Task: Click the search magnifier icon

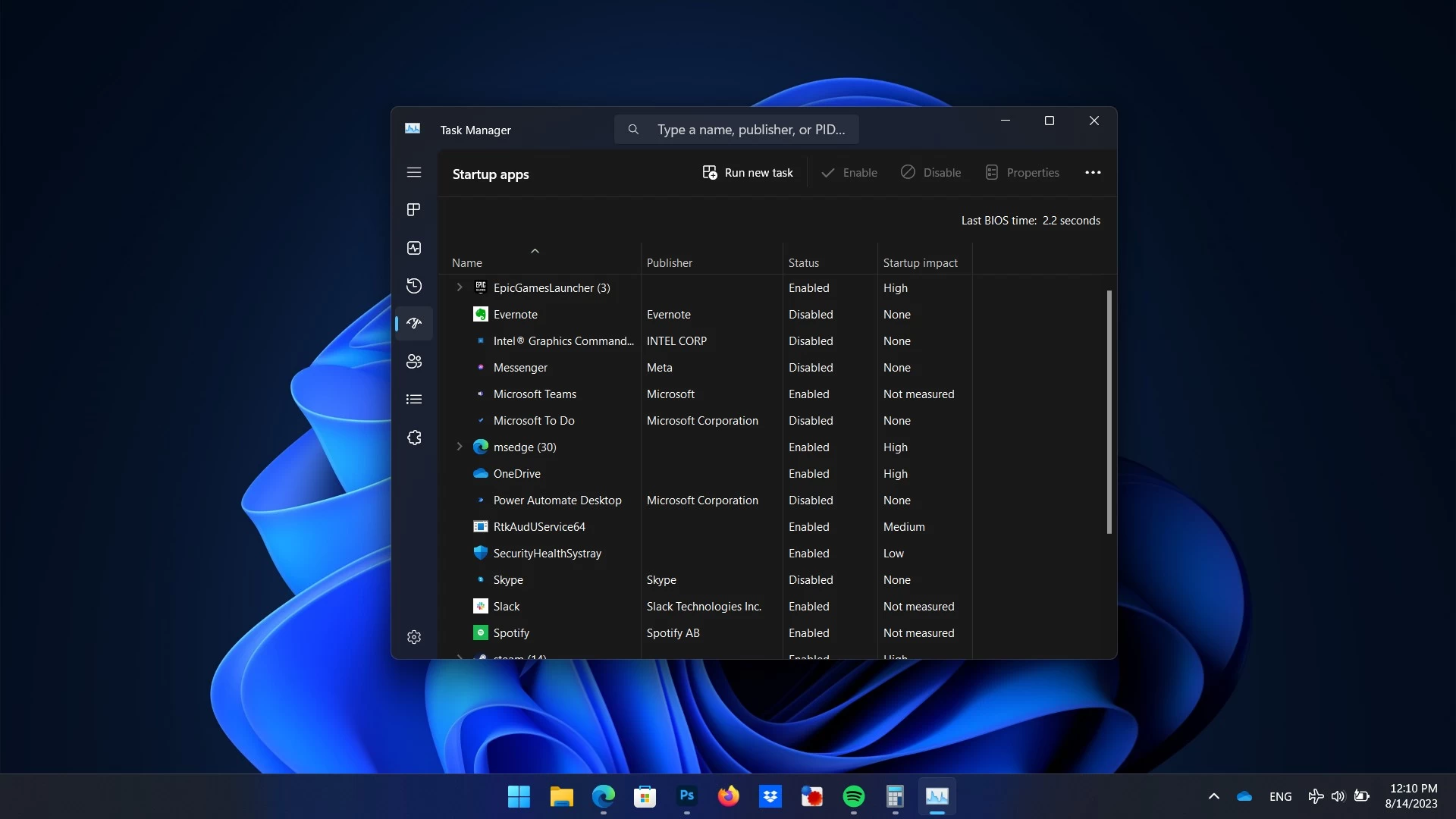Action: point(633,130)
